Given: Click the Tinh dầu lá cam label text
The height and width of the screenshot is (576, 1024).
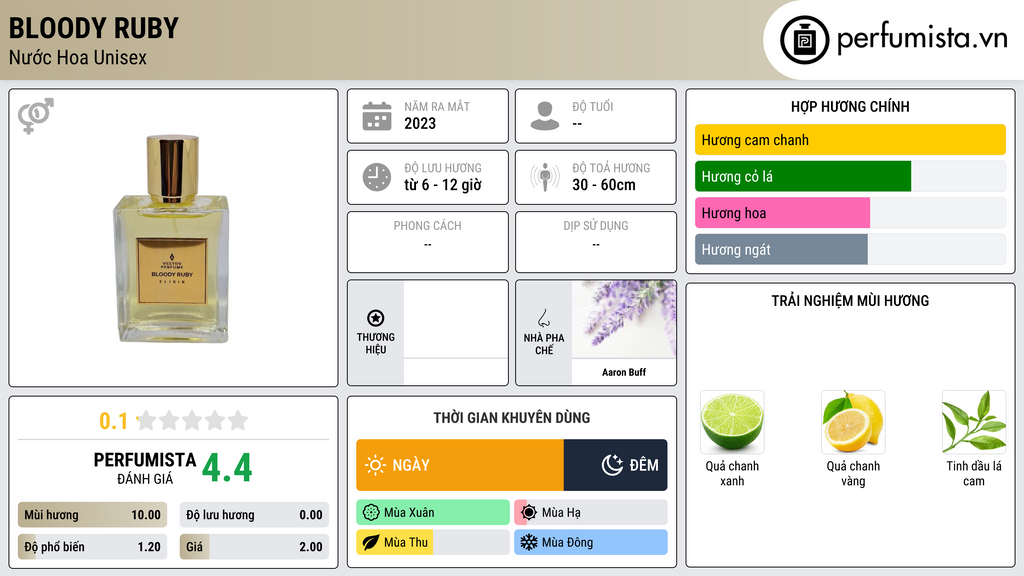Looking at the screenshot, I should coord(974,473).
